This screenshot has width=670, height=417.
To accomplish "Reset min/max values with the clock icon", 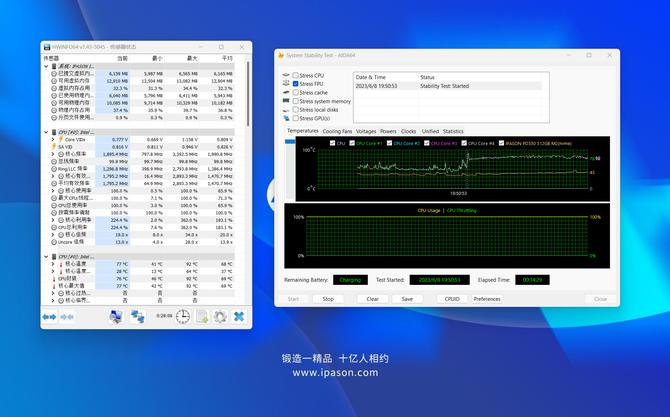I will click(x=183, y=317).
